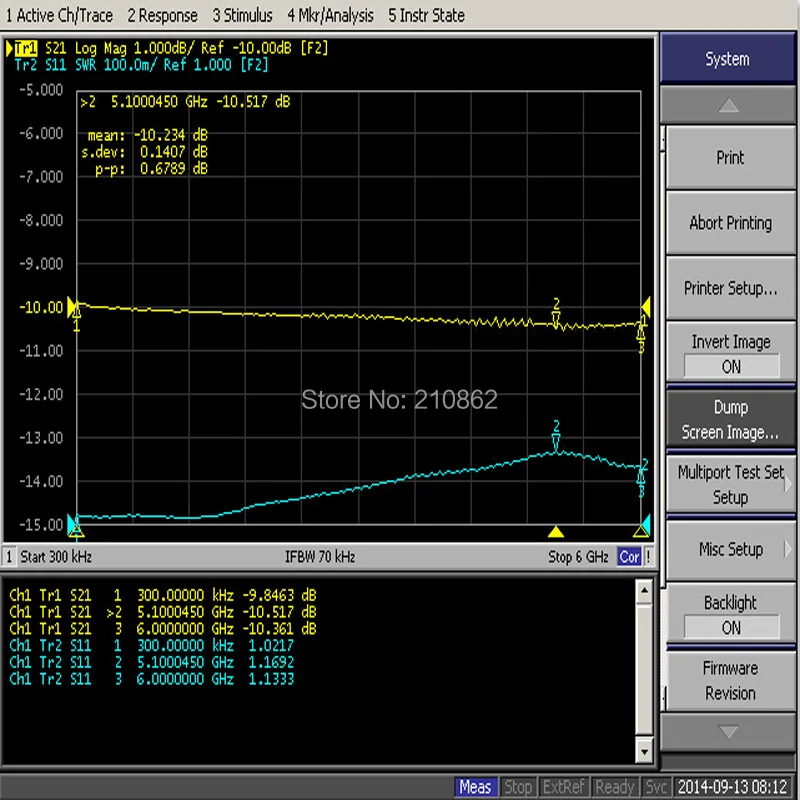The height and width of the screenshot is (800, 800).
Task: Select marker row Tr2 S11 1 1.0217
Action: tap(152, 645)
